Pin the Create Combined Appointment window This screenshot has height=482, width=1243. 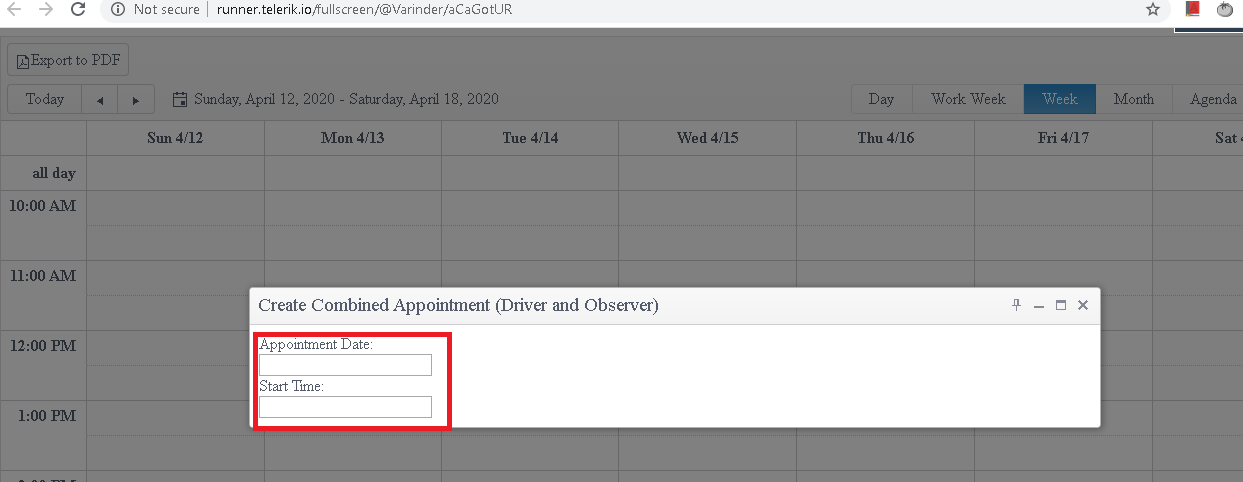(x=1016, y=305)
